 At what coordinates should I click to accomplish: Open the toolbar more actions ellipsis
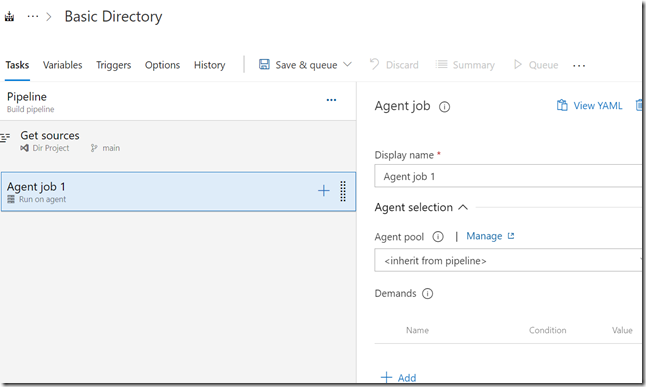point(579,66)
